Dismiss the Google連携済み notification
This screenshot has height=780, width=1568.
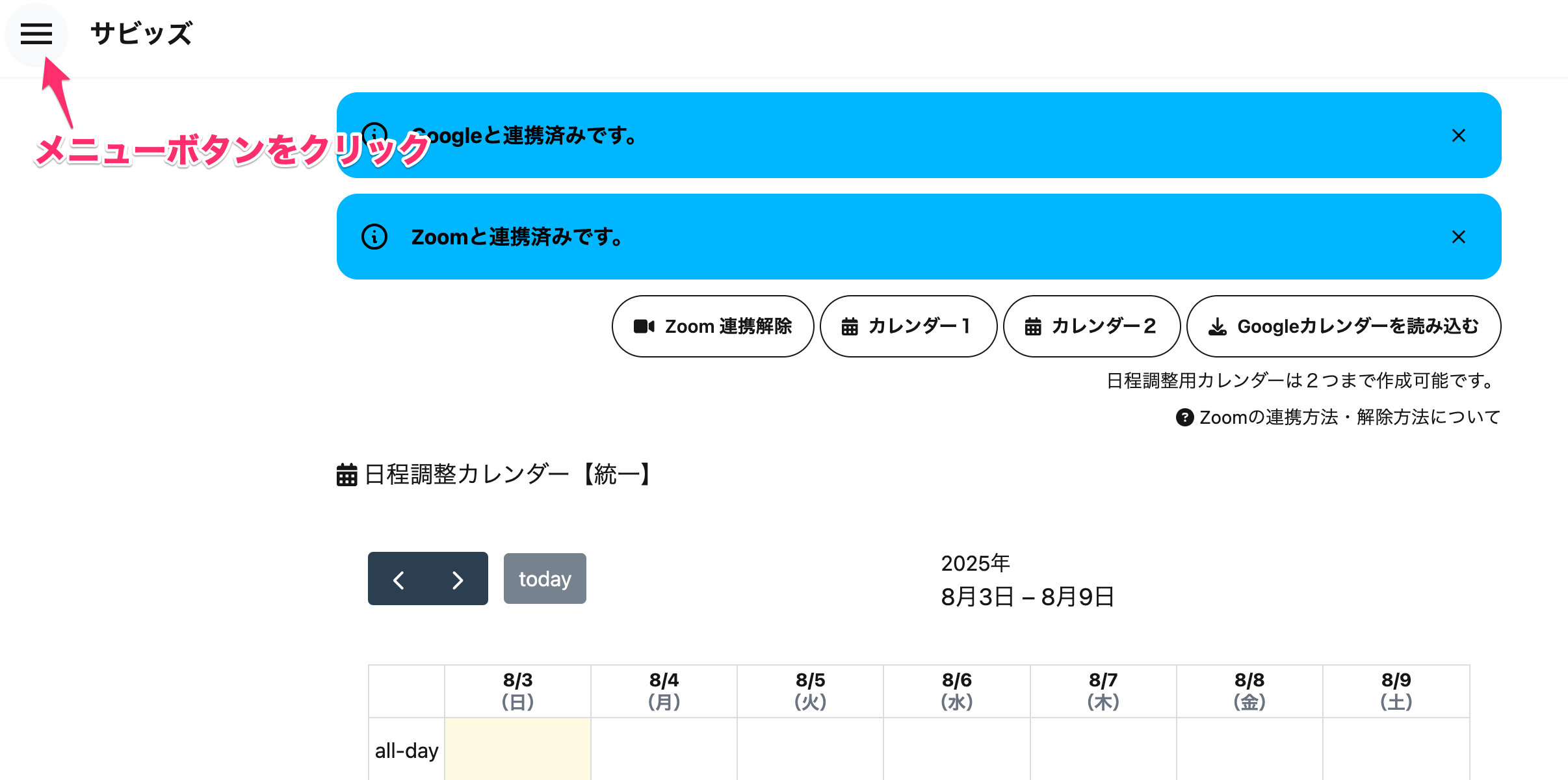[1458, 135]
